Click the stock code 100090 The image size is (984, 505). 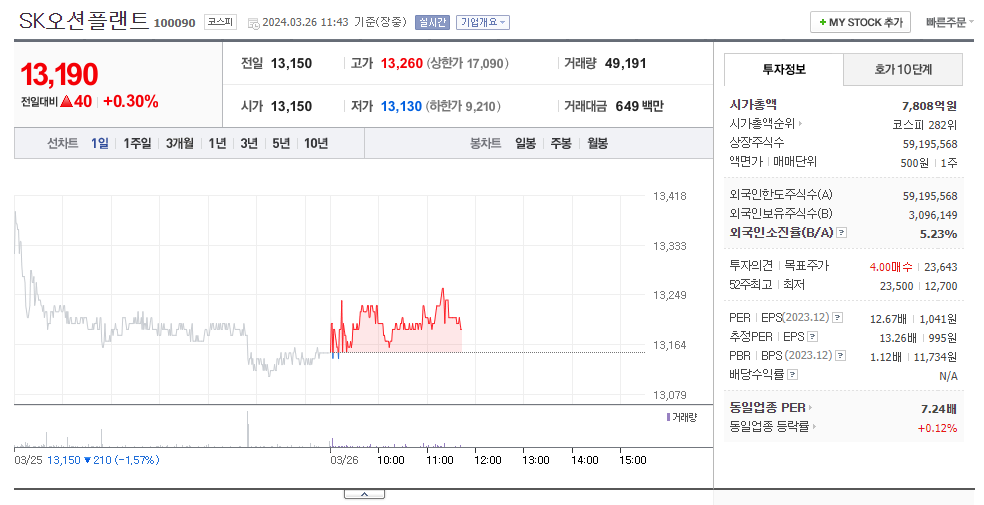click(174, 23)
